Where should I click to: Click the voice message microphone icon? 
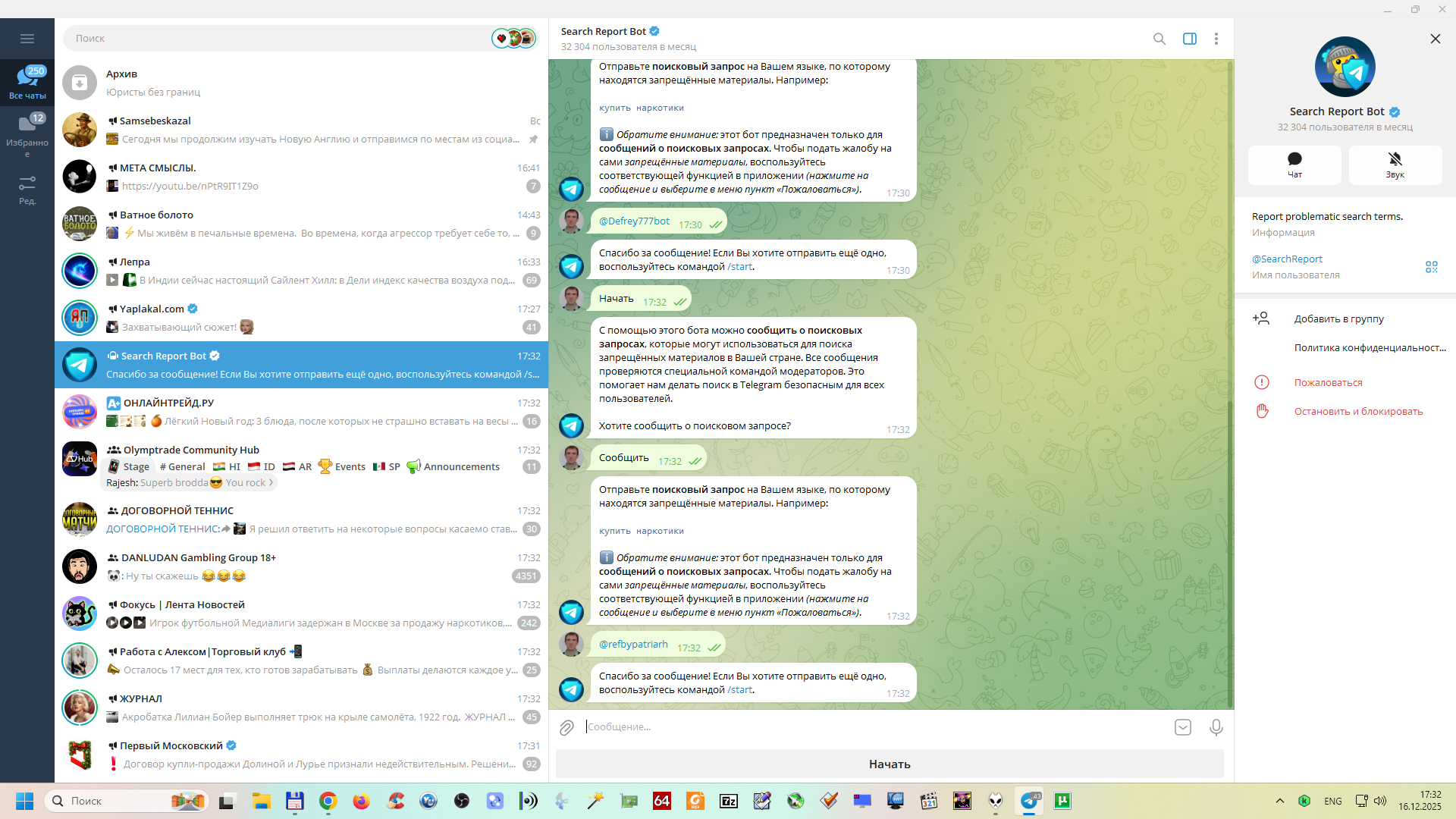(x=1216, y=728)
